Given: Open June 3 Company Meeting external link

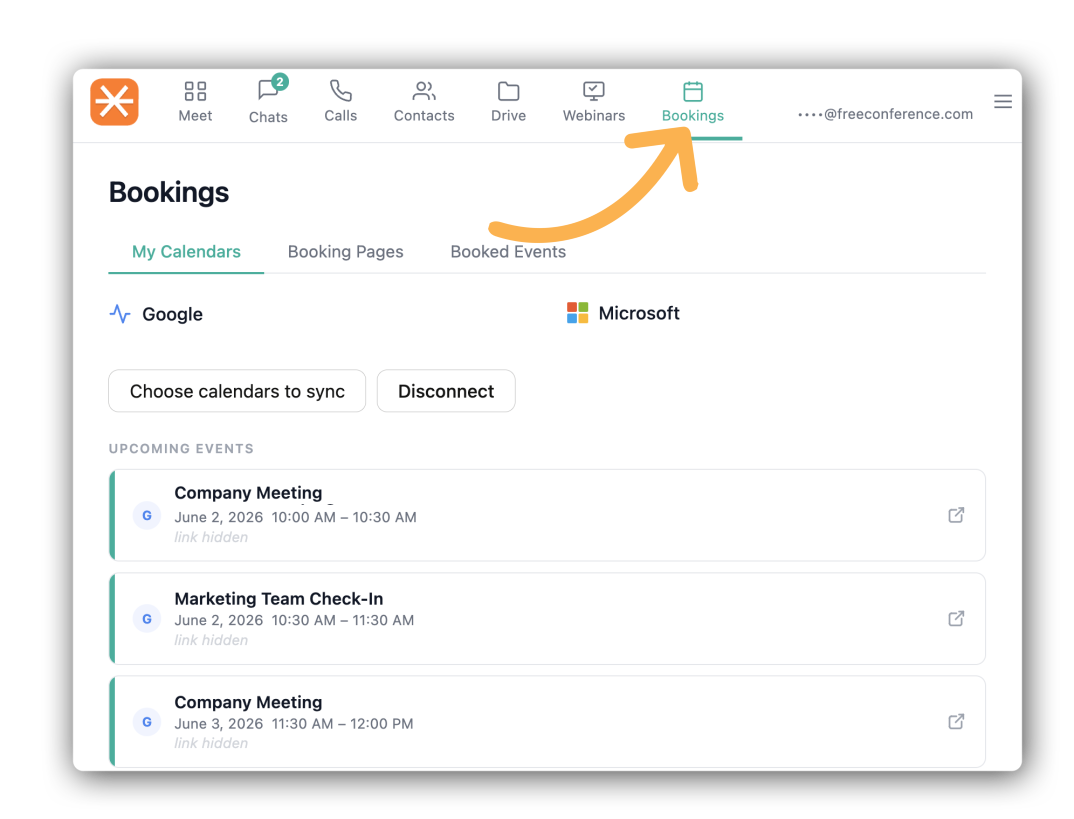Looking at the screenshot, I should click(x=956, y=722).
